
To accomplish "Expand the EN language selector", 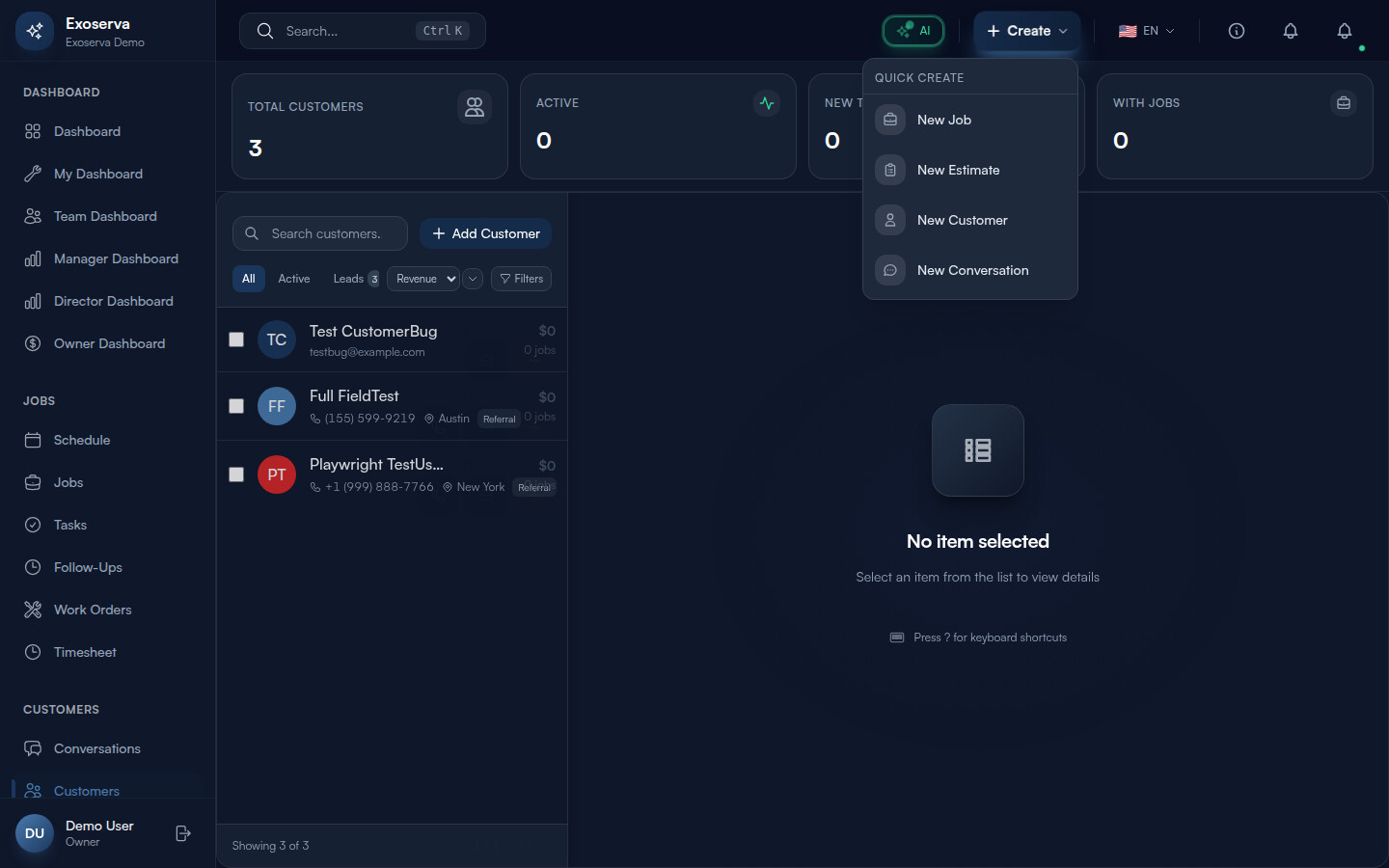I will tap(1146, 31).
